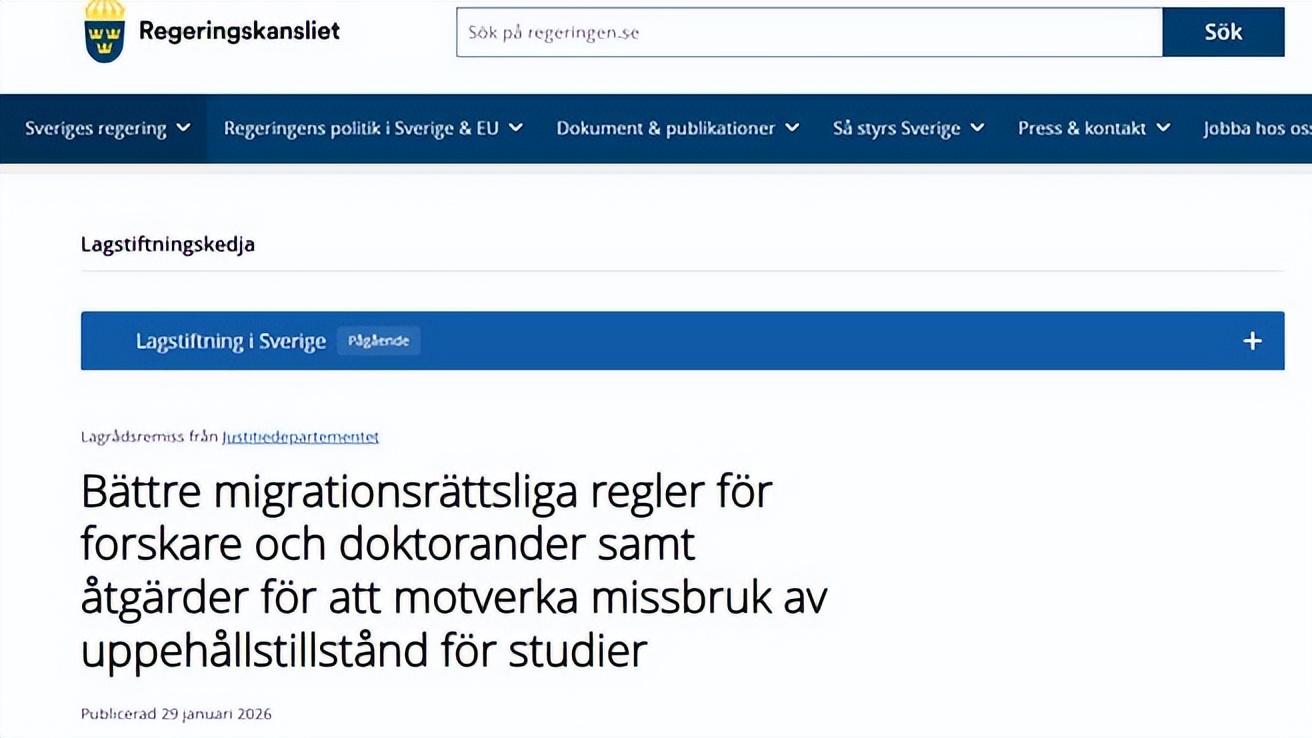Focus the 'Sök på regeringen.se' search field
1312x738 pixels.
808,32
